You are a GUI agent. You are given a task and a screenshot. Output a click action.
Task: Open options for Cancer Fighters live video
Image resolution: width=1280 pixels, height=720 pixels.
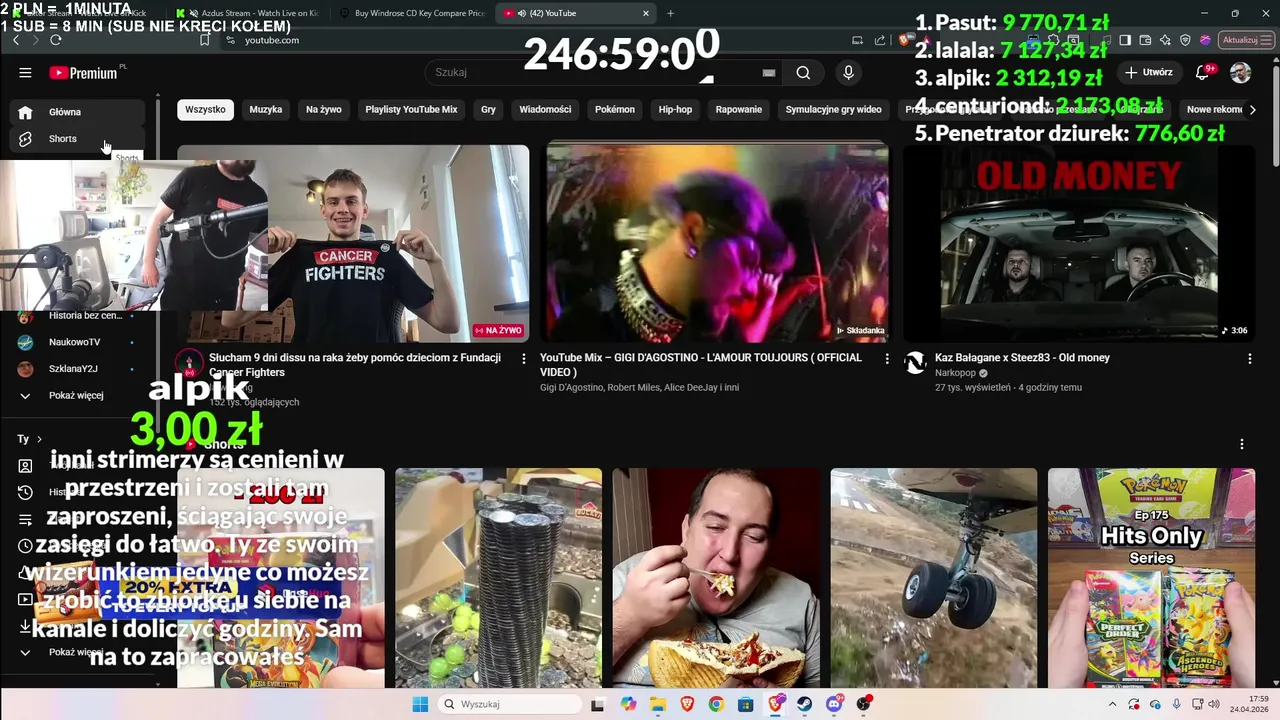(523, 358)
